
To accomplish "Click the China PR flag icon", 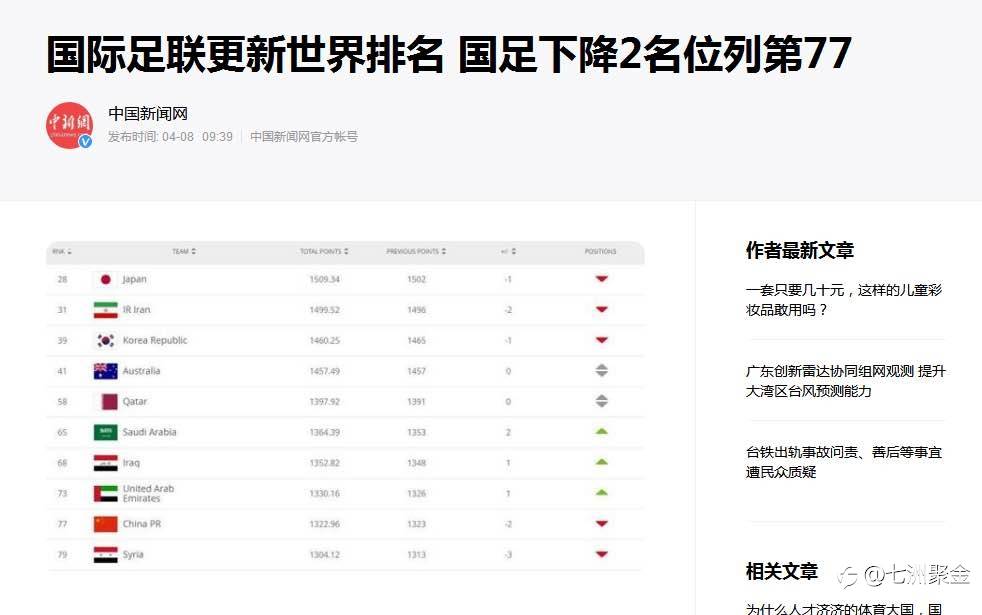I will pos(105,524).
